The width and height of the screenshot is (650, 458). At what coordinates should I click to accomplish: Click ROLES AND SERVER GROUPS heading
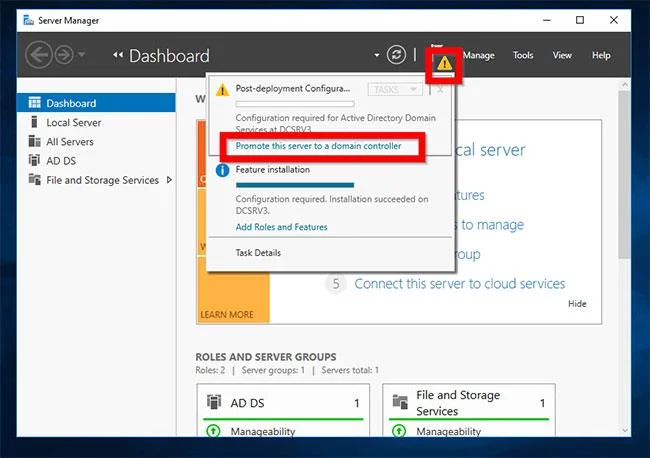click(266, 357)
